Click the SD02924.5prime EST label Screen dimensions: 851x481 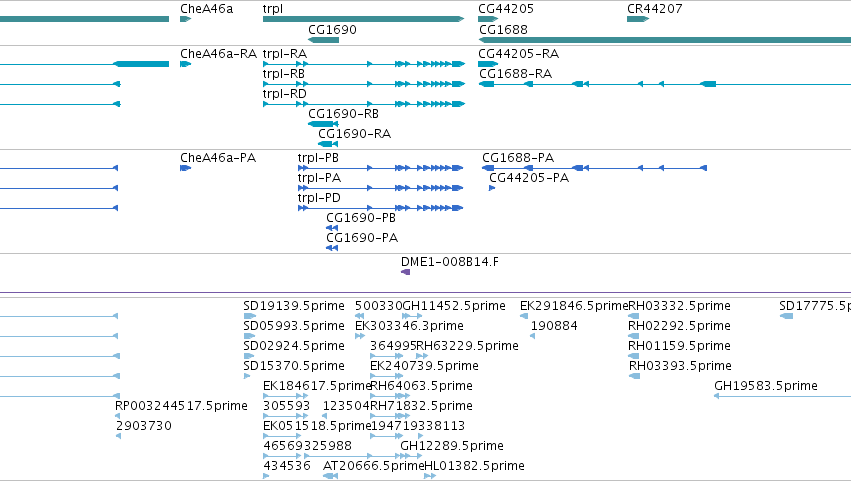294,346
